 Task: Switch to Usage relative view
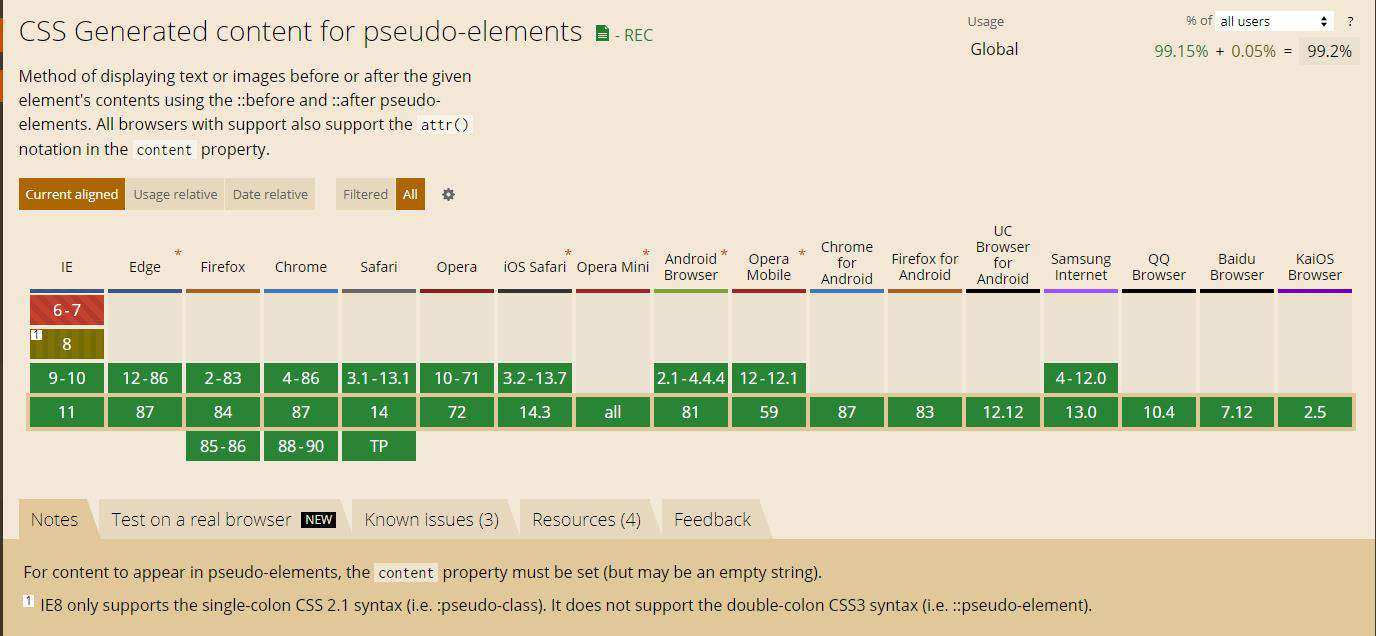click(x=175, y=194)
